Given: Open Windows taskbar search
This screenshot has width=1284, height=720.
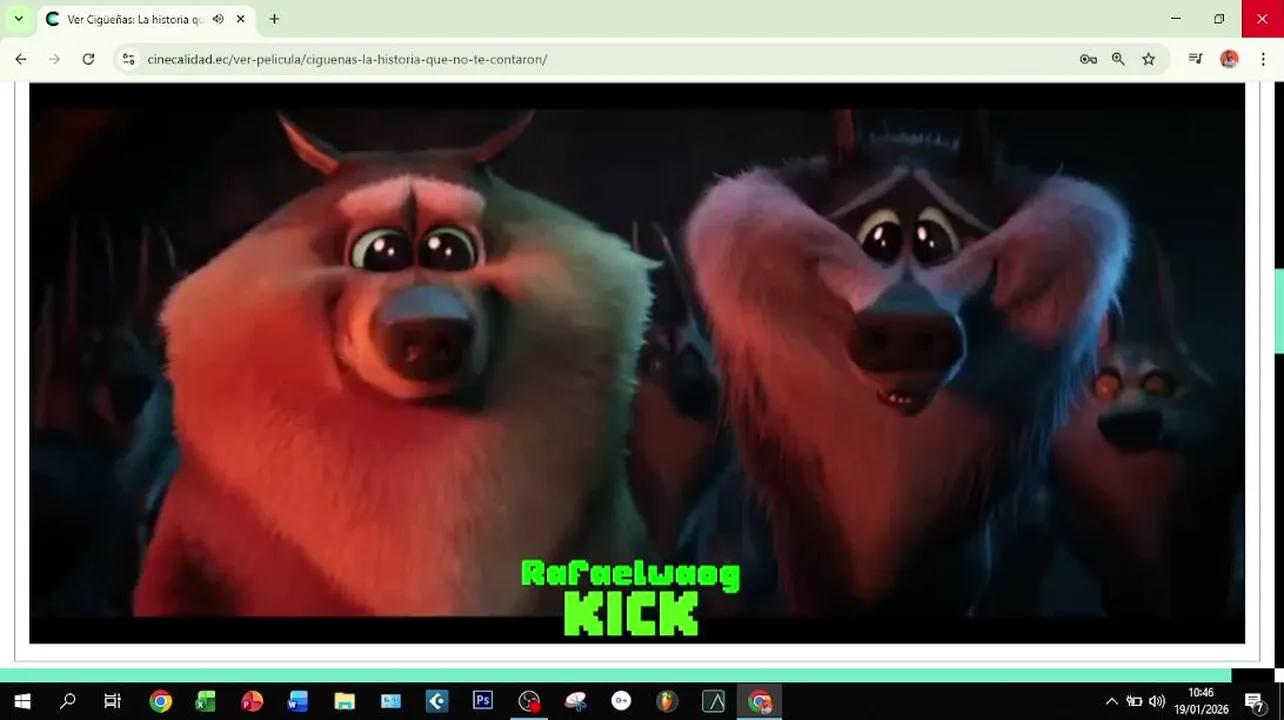Looking at the screenshot, I should point(67,701).
